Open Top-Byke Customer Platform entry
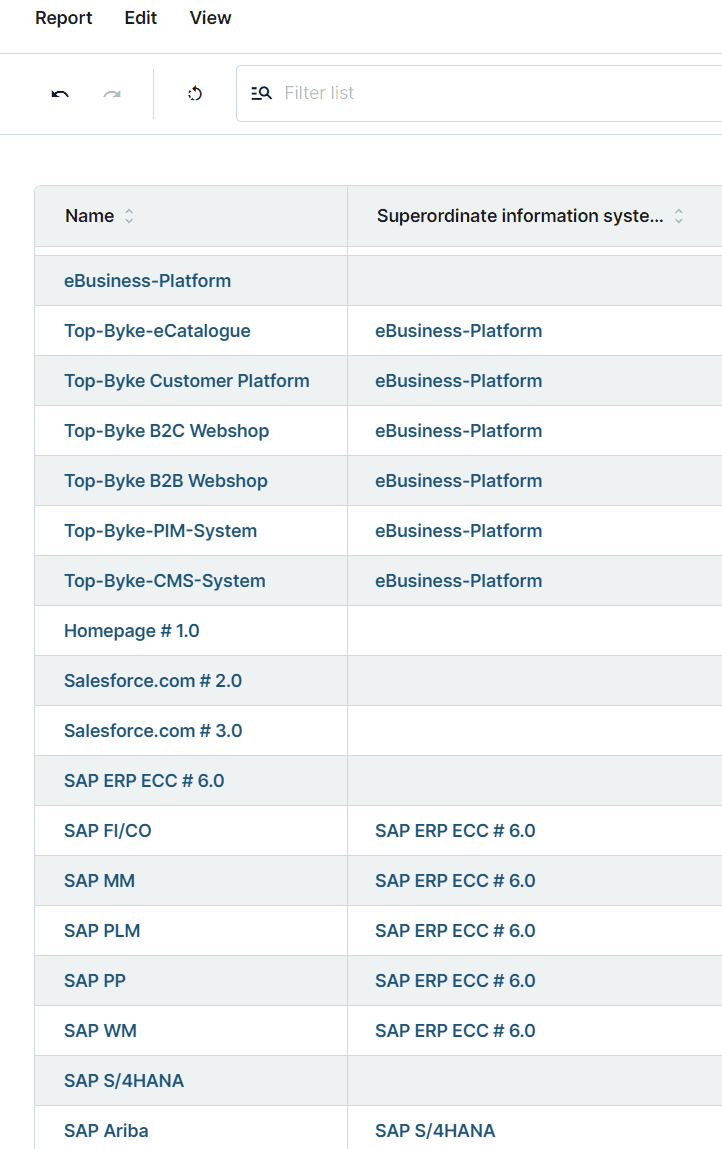This screenshot has height=1149, width=722. coord(186,381)
